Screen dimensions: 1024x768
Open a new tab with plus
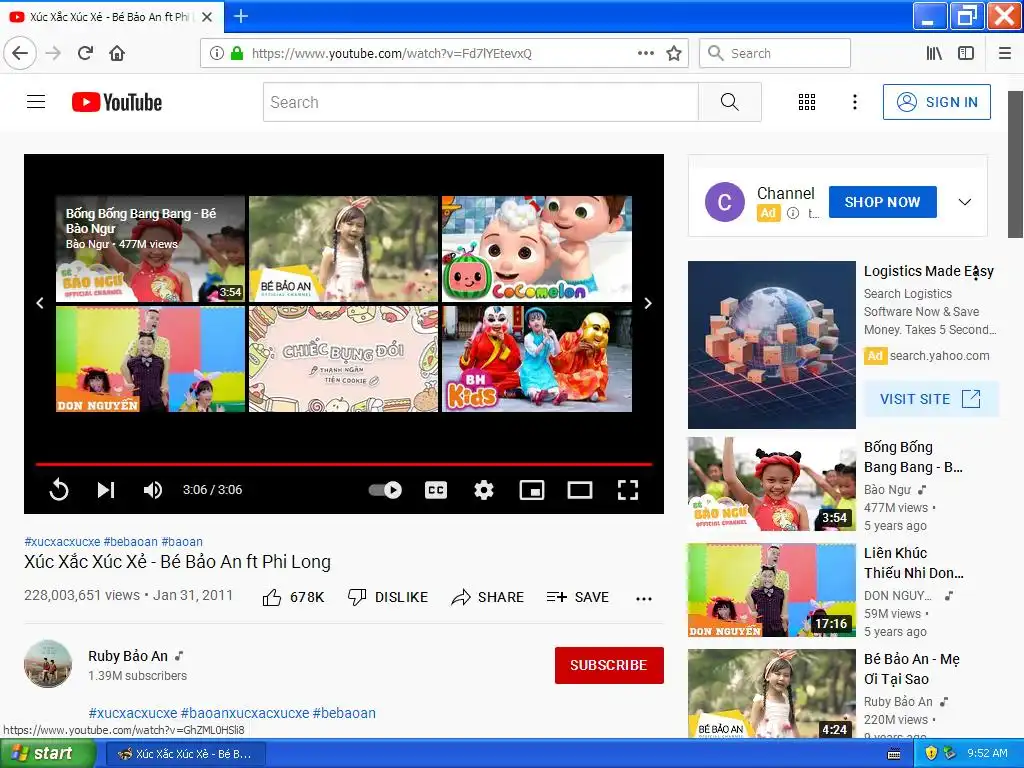pyautogui.click(x=240, y=16)
